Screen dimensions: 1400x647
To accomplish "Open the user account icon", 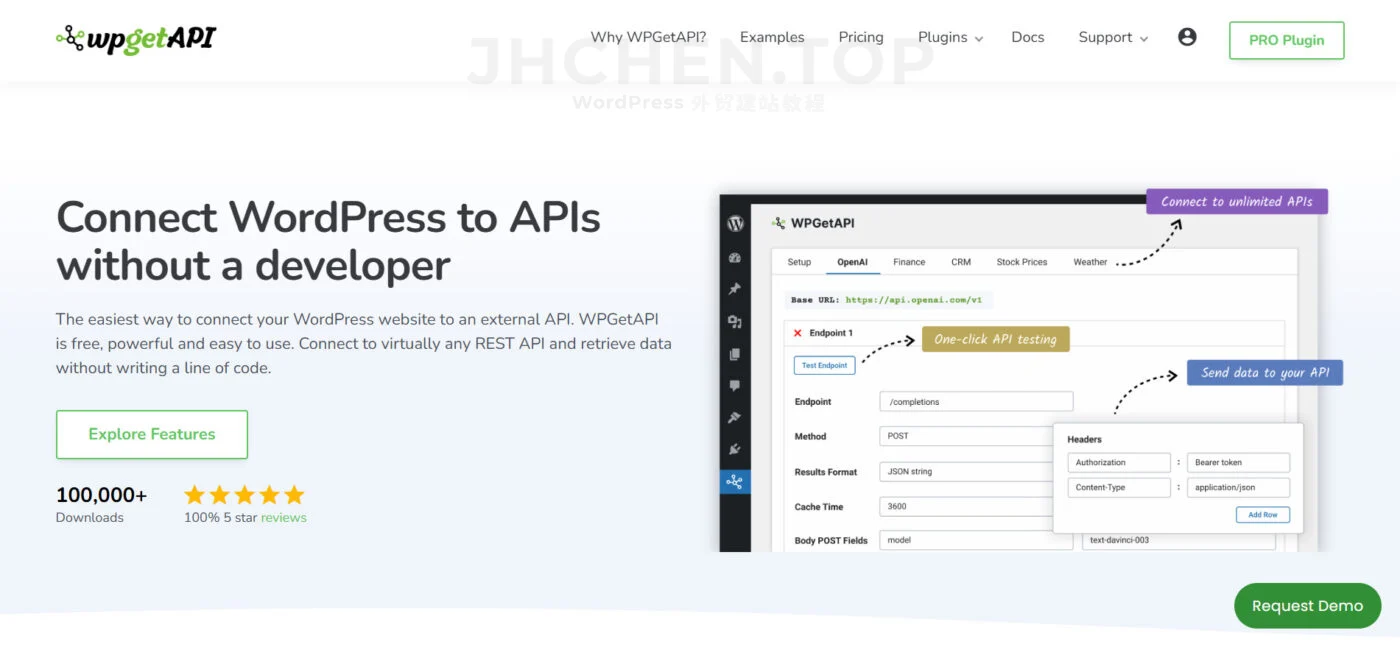I will point(1187,37).
